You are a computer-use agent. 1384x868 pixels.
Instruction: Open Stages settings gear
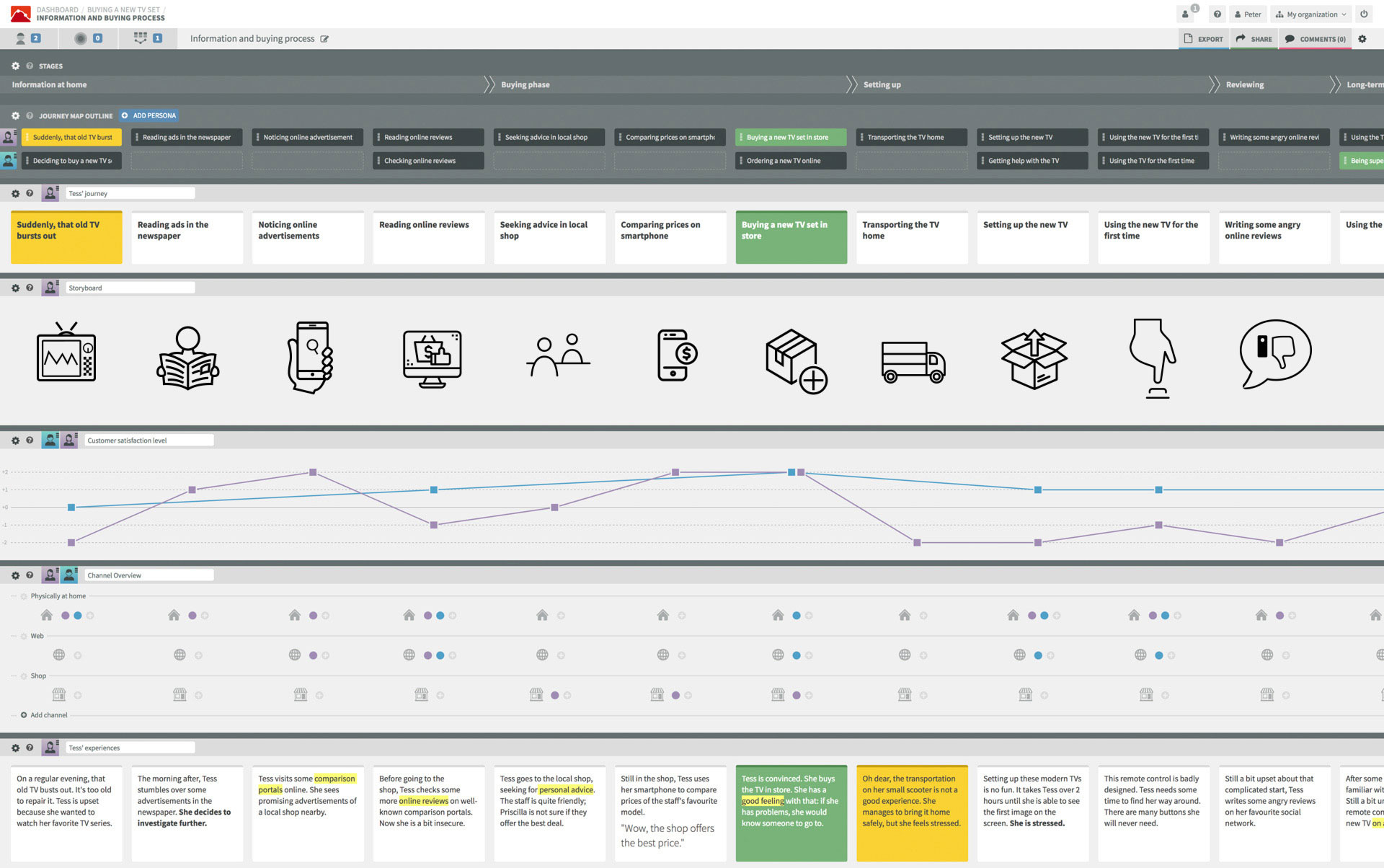pyautogui.click(x=15, y=66)
